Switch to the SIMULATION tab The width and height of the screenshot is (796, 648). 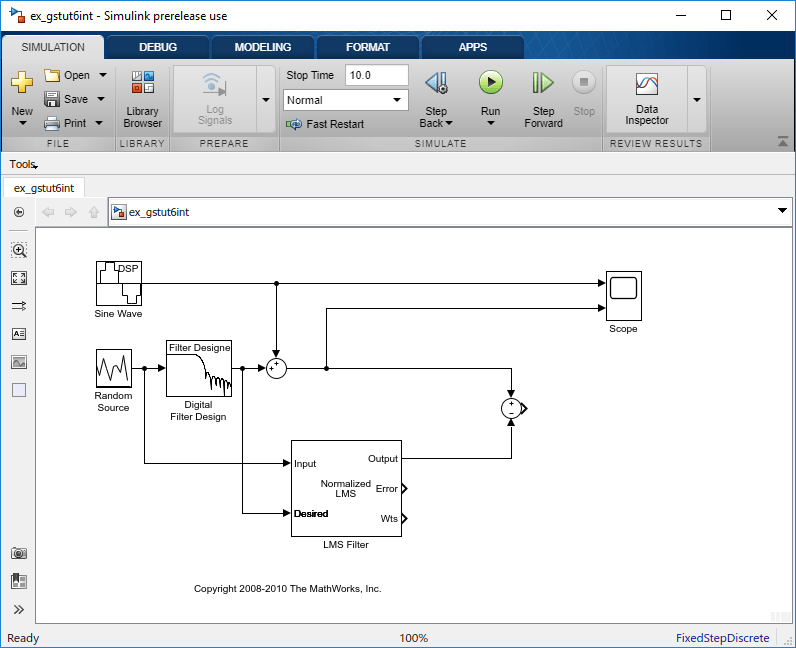(53, 47)
